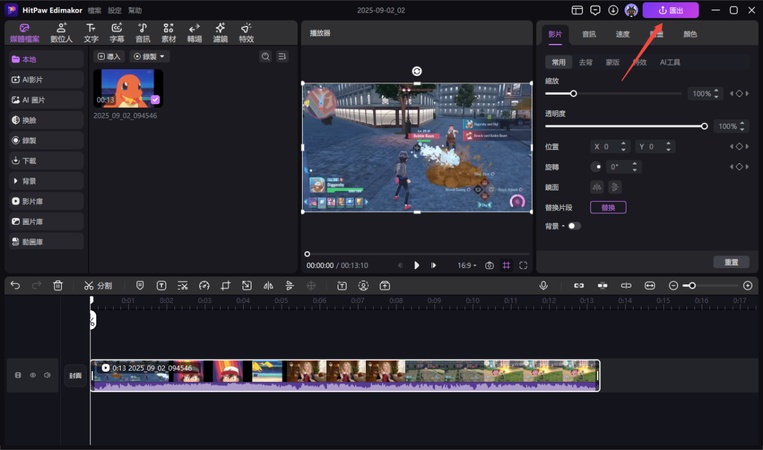Open the 濾鏡 filters tool
763x450 pixels.
(x=220, y=33)
